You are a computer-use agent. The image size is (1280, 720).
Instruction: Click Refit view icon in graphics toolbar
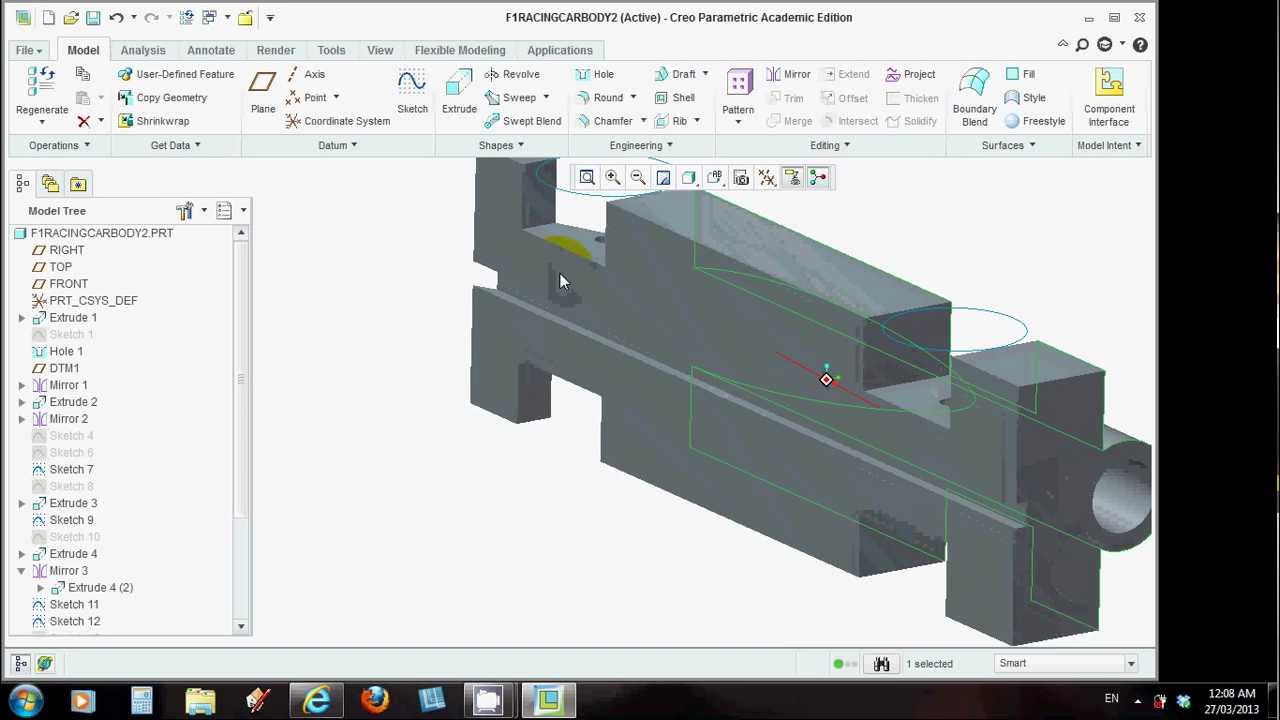[587, 177]
